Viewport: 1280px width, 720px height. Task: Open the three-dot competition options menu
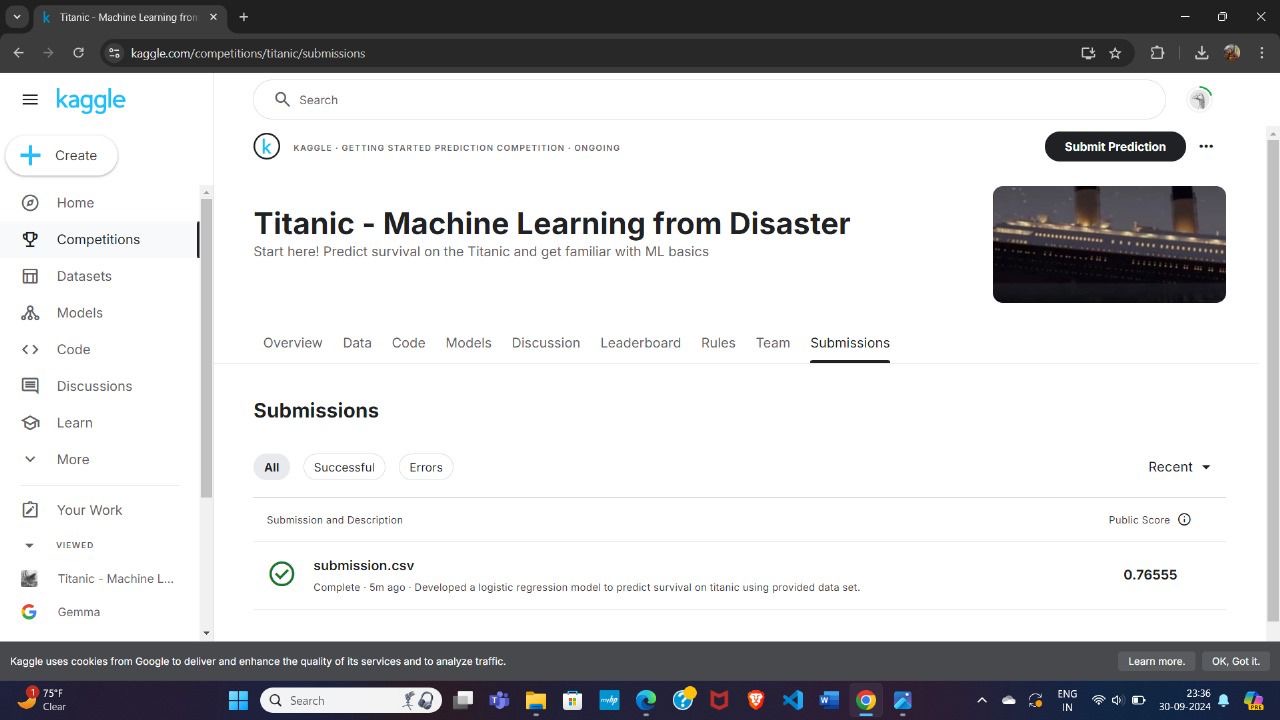(x=1206, y=146)
